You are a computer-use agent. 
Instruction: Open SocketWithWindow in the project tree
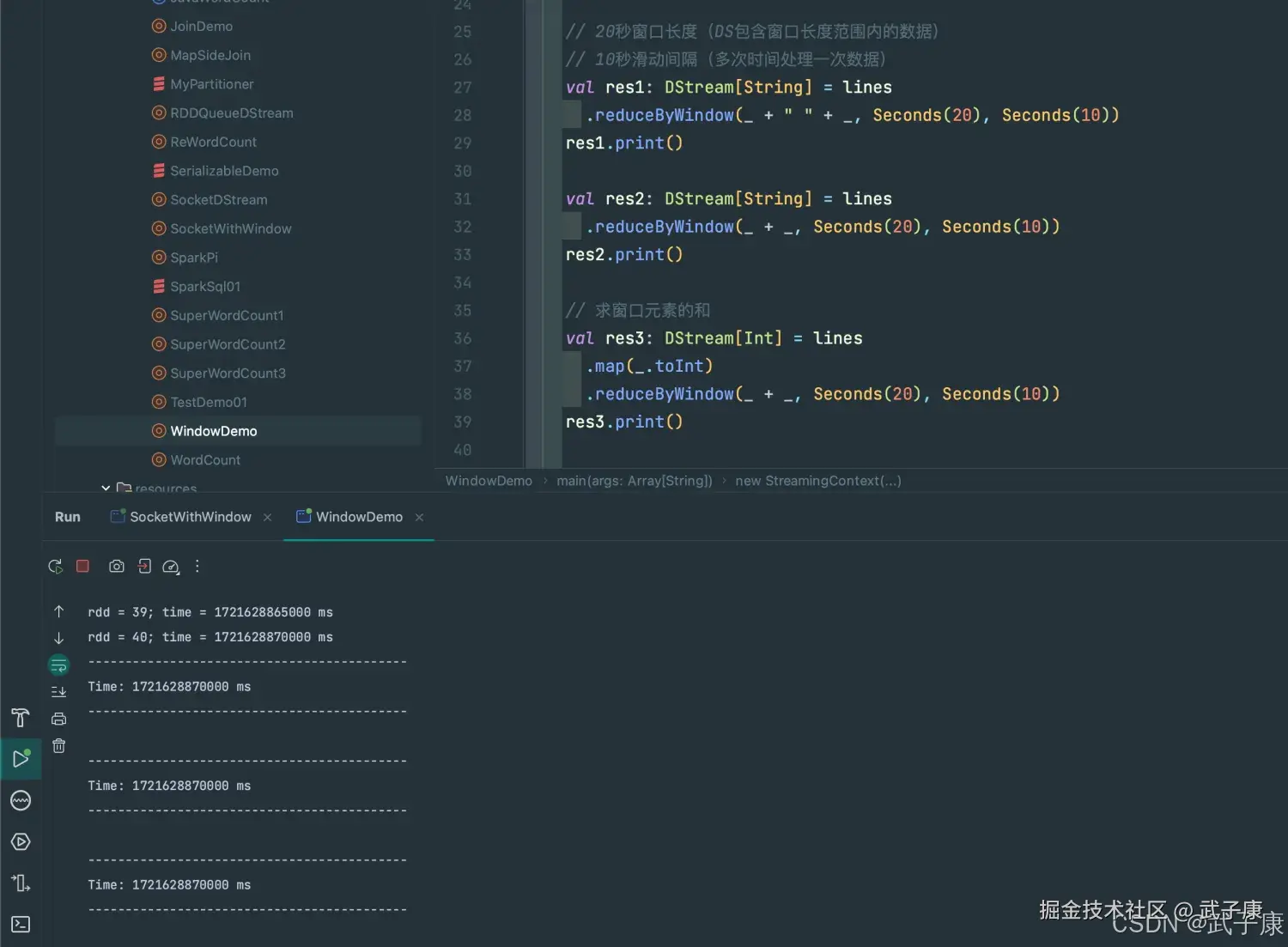222,228
